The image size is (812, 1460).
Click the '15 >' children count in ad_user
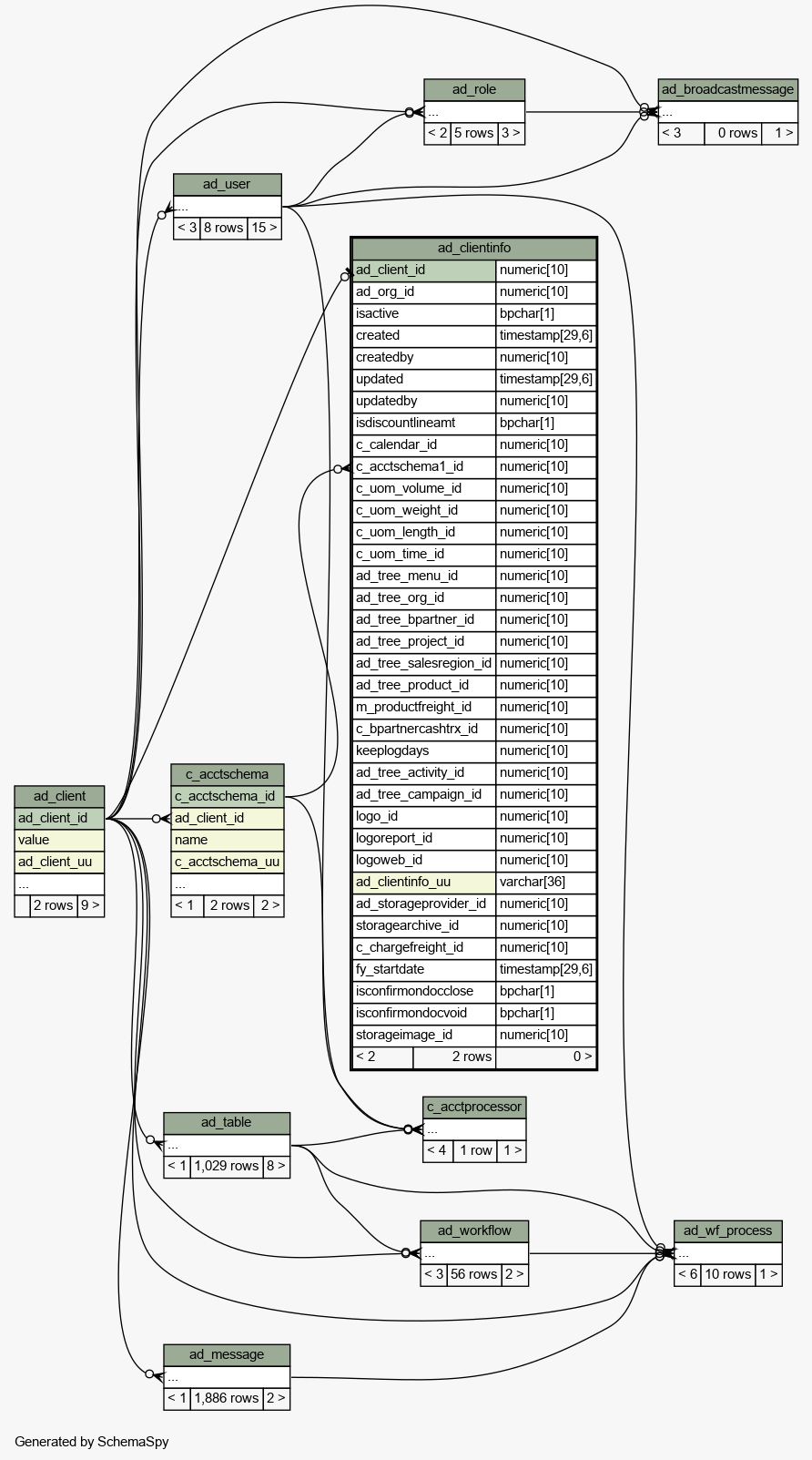coord(264,228)
